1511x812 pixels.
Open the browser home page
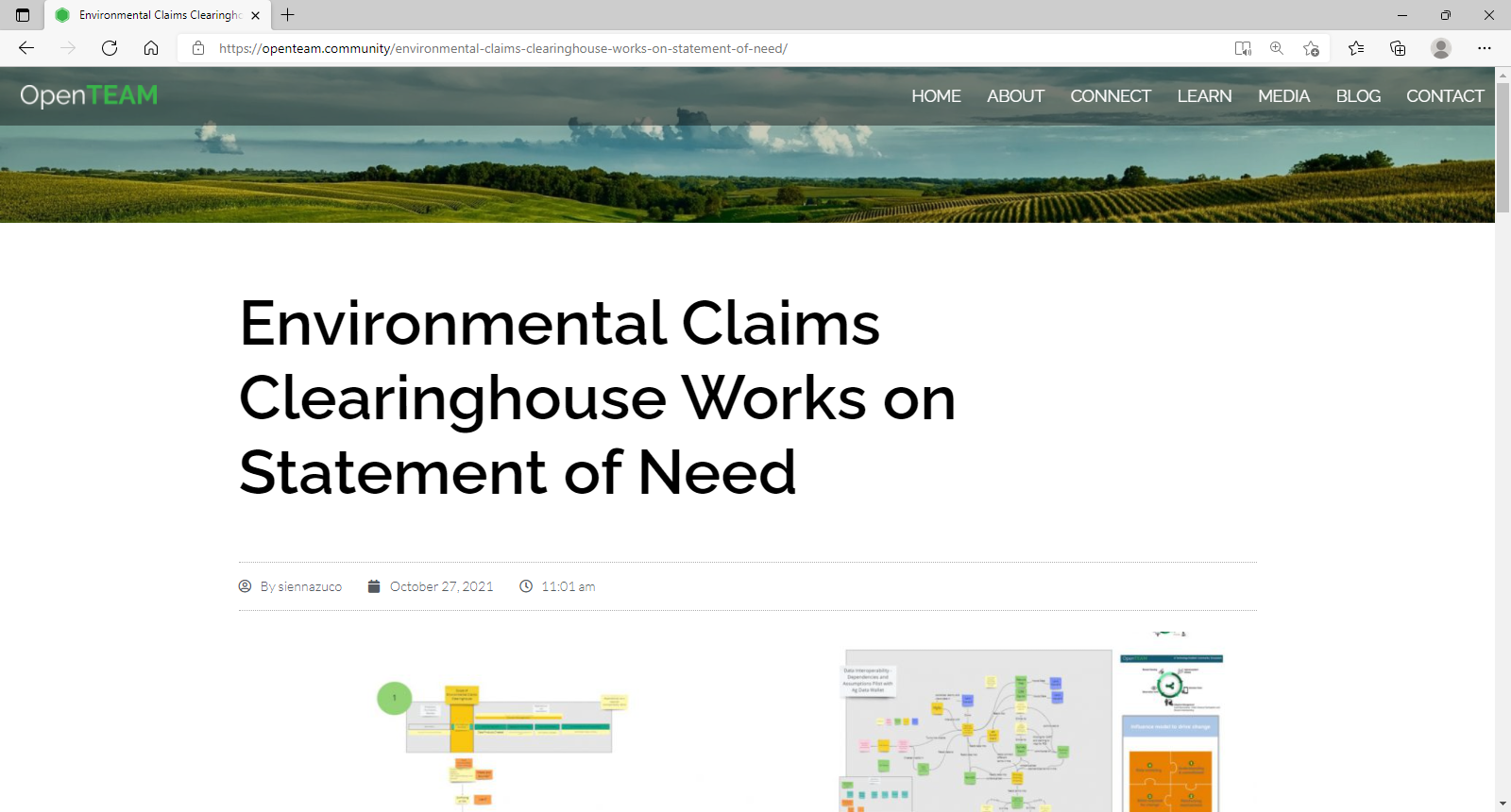tap(151, 48)
